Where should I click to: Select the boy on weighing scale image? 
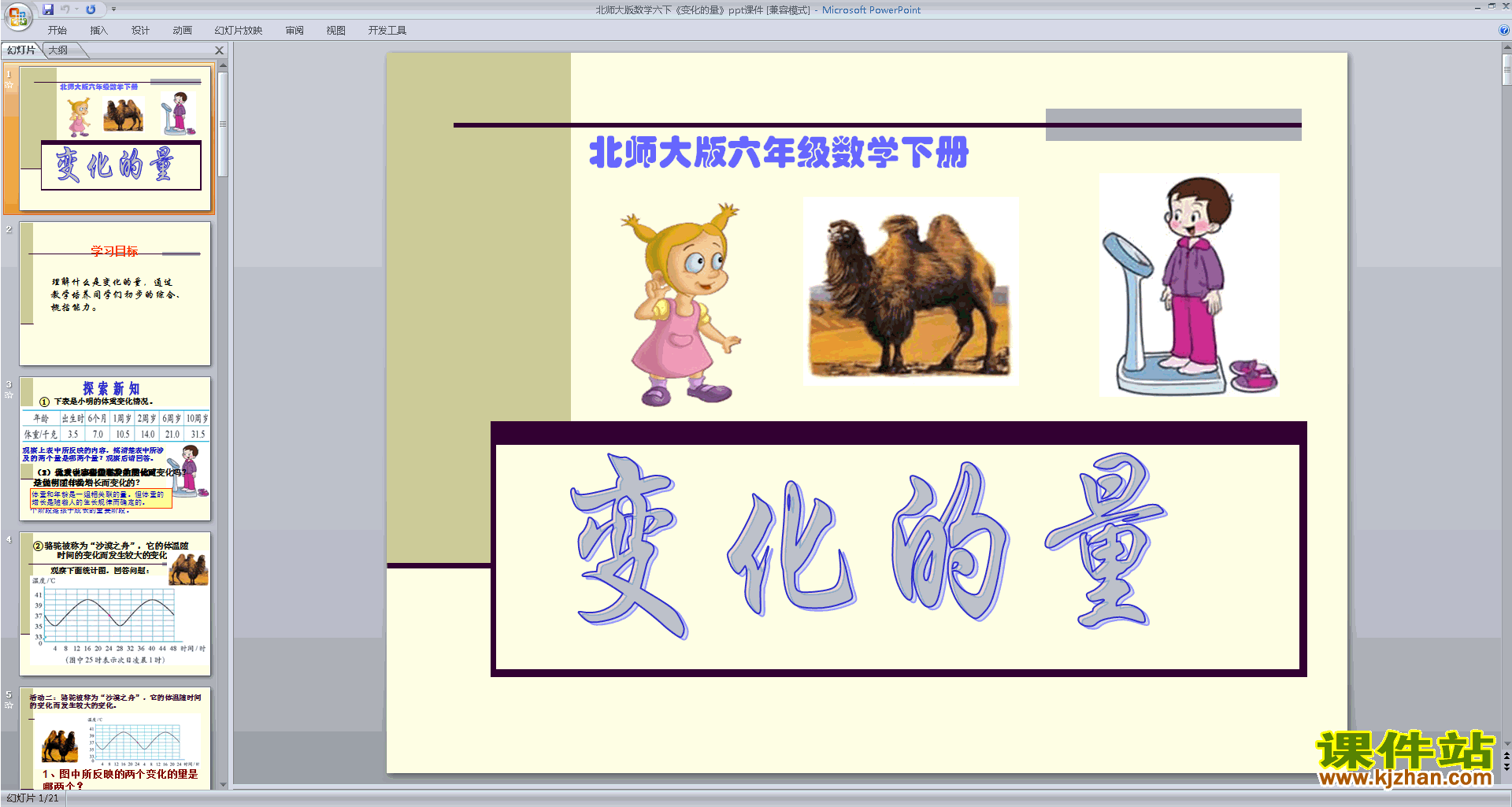pyautogui.click(x=1189, y=285)
